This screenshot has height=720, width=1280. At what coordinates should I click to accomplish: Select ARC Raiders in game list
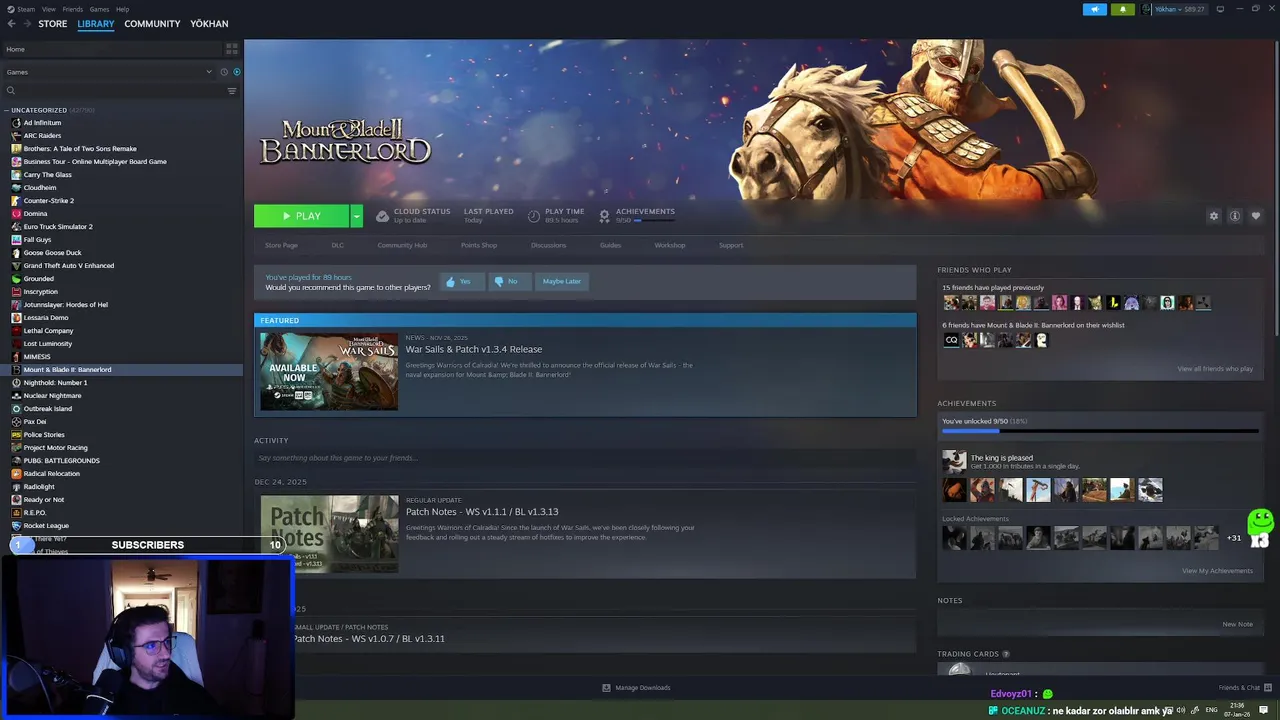[x=42, y=136]
